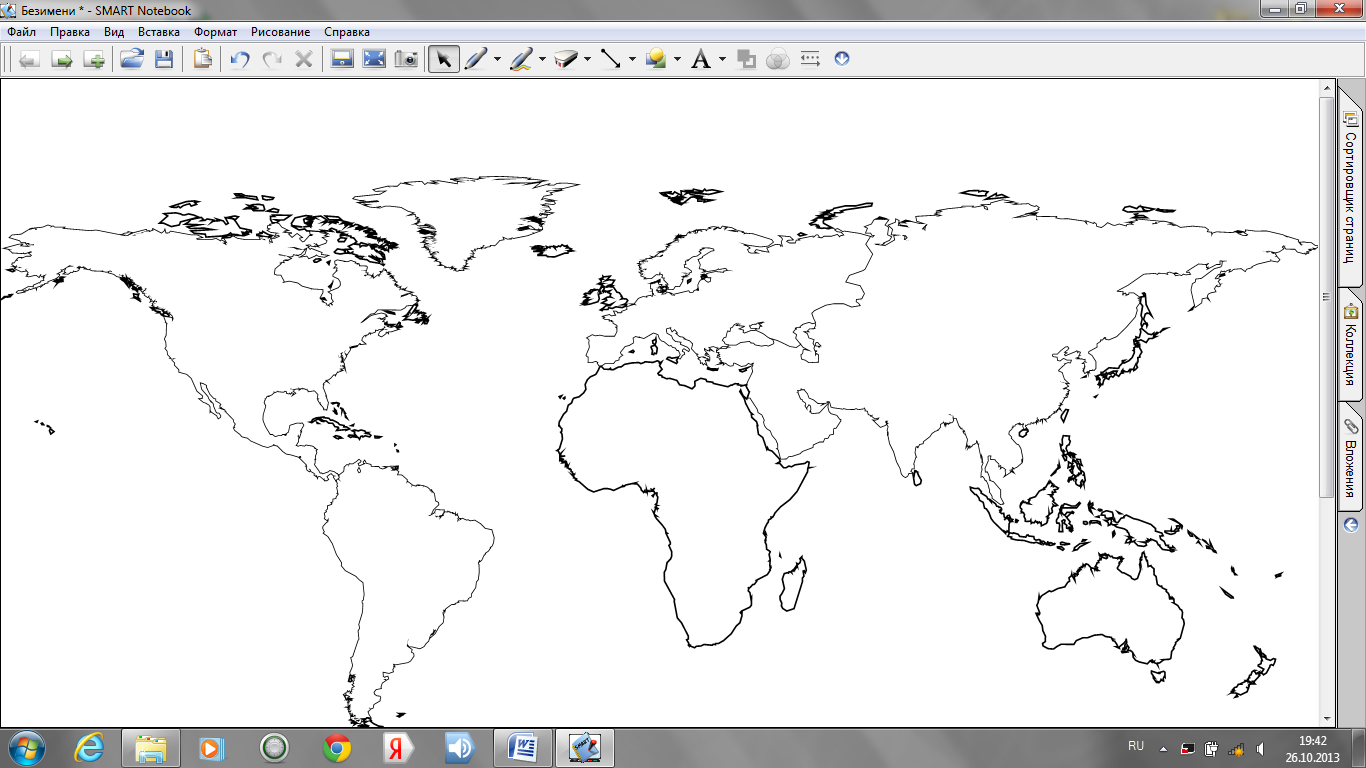
Task: Open the Коллекция side tab
Action: click(1350, 345)
